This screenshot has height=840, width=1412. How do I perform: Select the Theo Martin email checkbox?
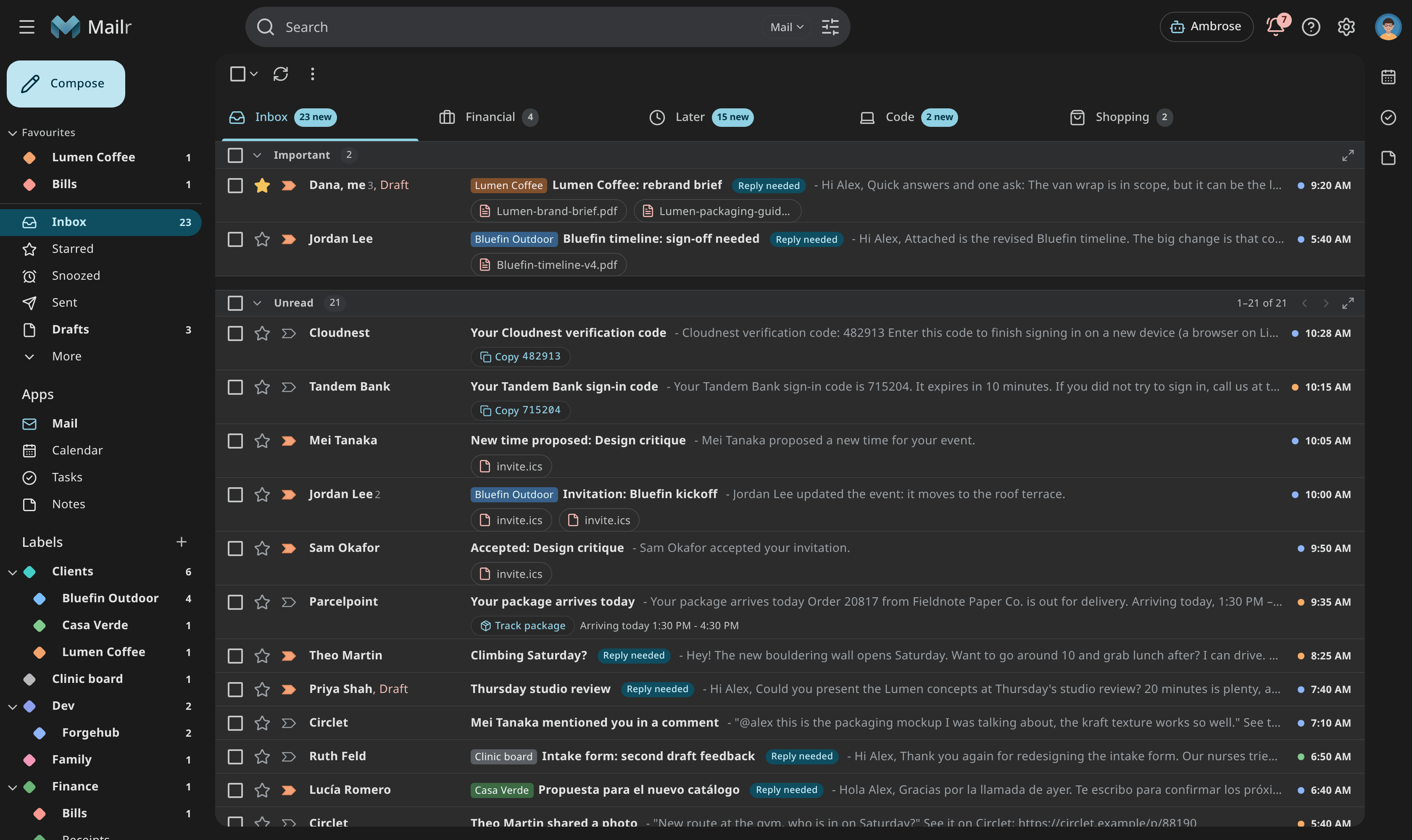pyautogui.click(x=235, y=656)
